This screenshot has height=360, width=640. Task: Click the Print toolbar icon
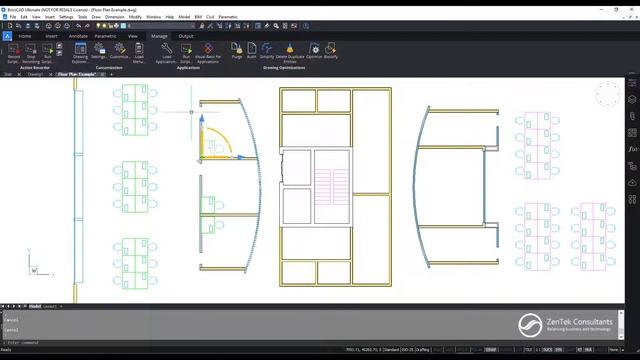(x=49, y=26)
